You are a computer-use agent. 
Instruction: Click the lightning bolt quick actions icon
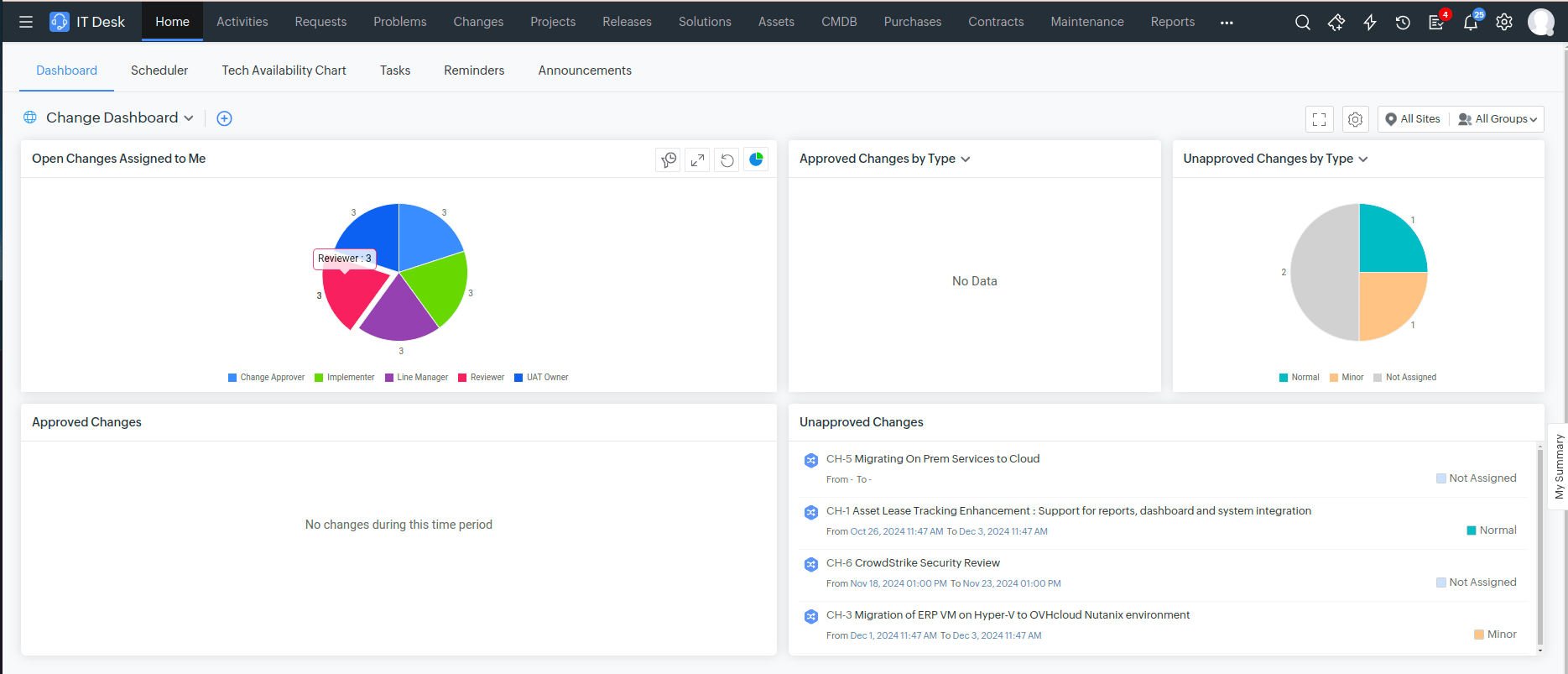(x=1370, y=23)
